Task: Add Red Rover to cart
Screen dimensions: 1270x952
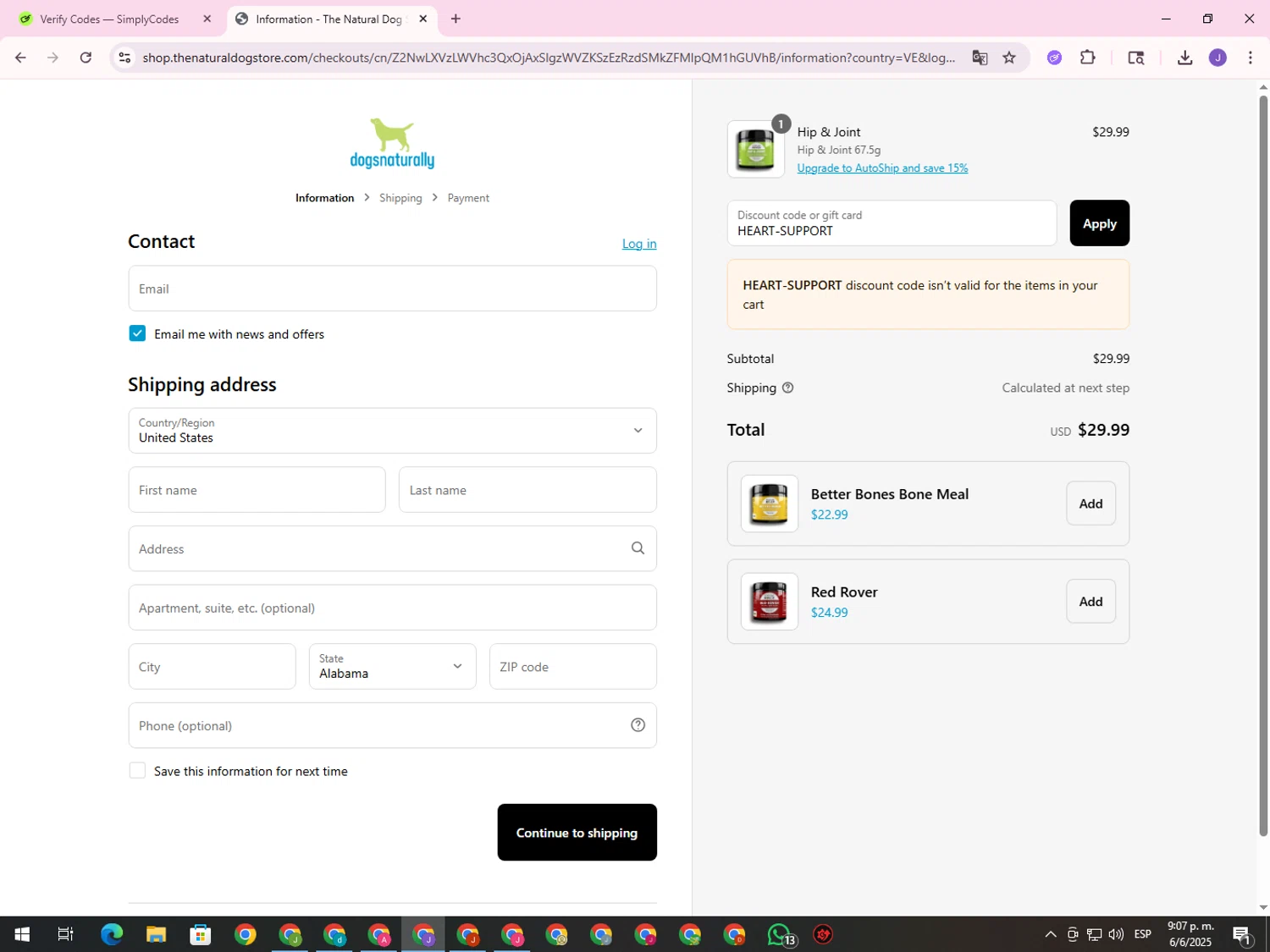Action: (x=1091, y=602)
